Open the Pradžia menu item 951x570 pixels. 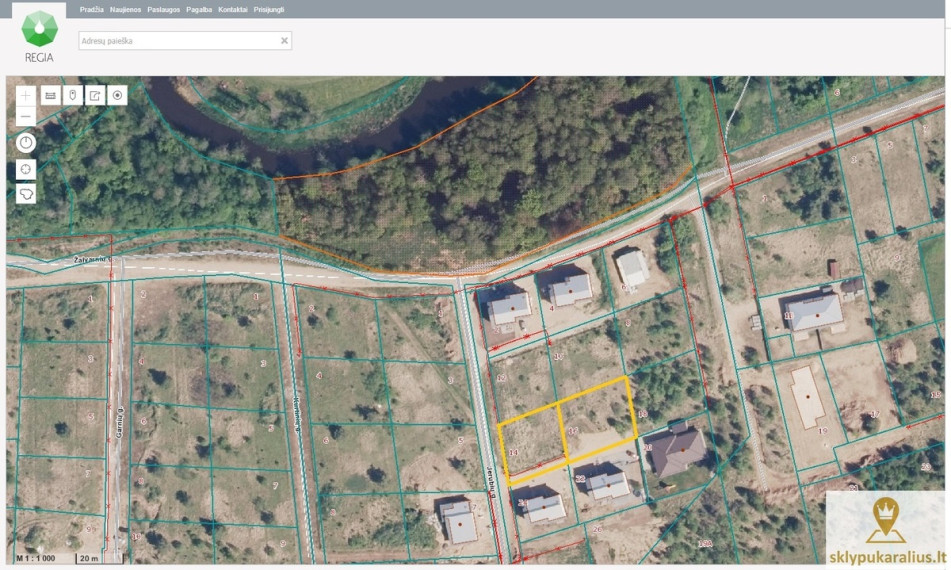[x=92, y=10]
